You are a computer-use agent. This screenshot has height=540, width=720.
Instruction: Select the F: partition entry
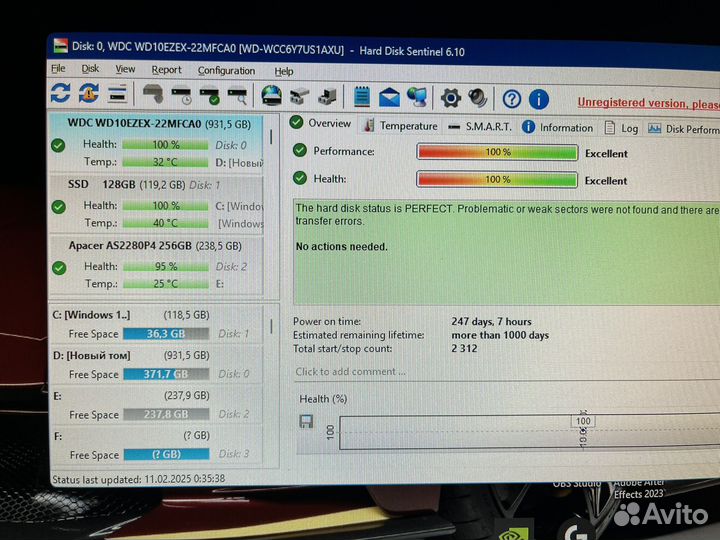pos(156,445)
